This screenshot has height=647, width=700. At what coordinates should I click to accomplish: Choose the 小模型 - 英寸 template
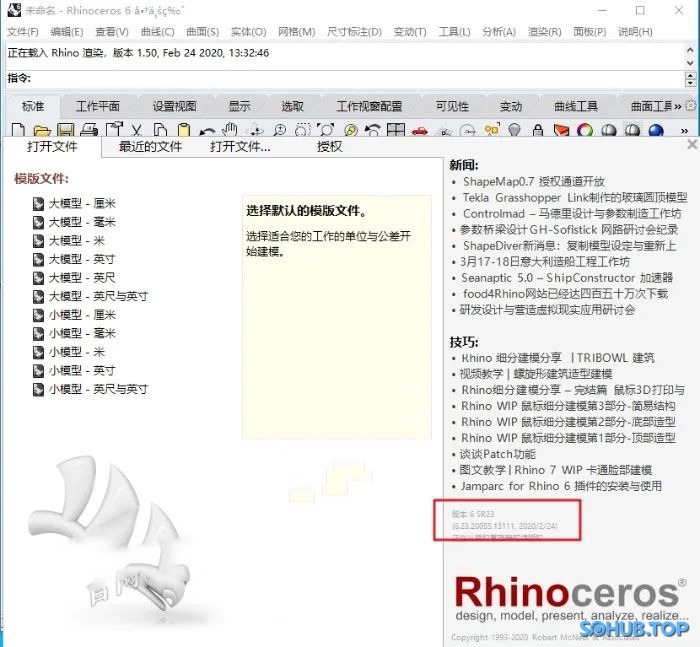[x=82, y=370]
